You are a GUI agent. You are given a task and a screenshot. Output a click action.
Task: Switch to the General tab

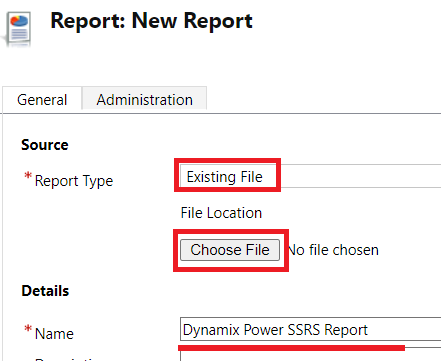(x=42, y=99)
